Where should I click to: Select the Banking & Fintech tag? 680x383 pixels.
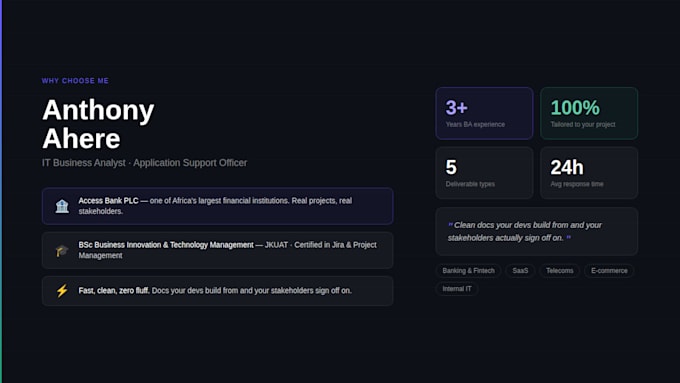point(468,271)
